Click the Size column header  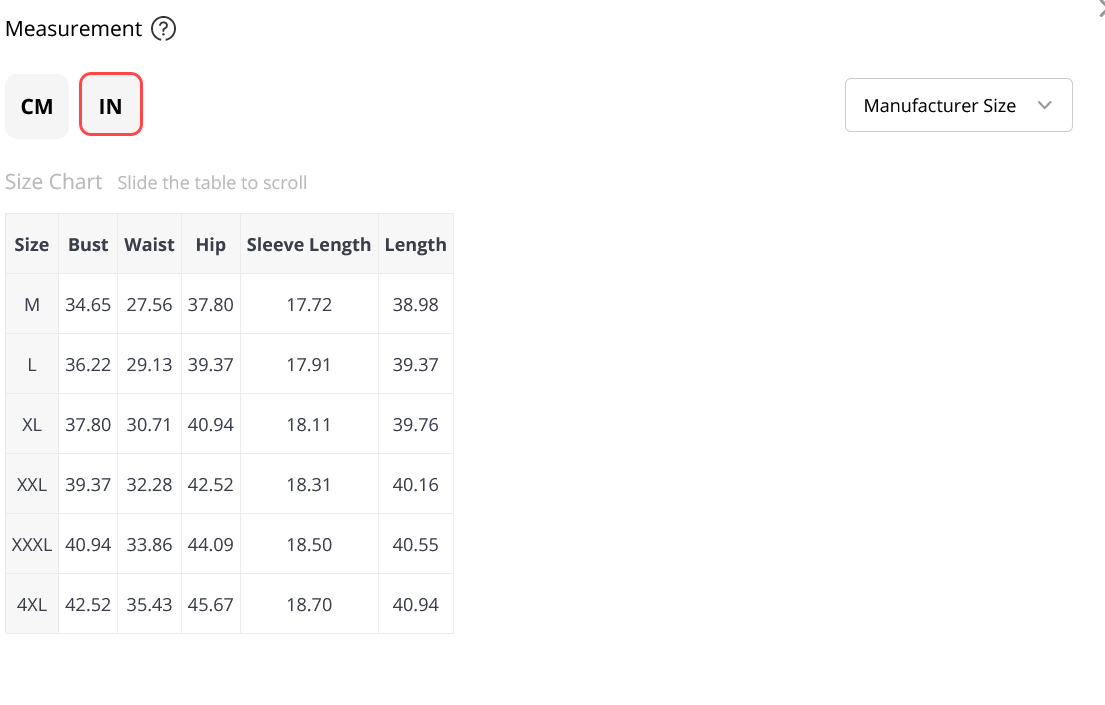(x=32, y=245)
